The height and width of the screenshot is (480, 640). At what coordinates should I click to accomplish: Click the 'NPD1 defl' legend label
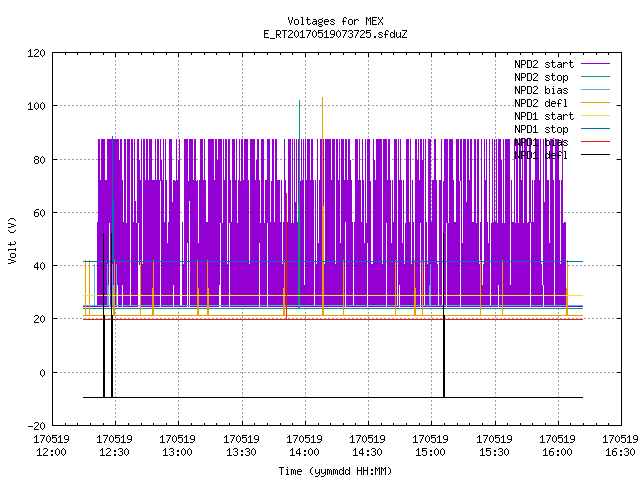pos(541,156)
